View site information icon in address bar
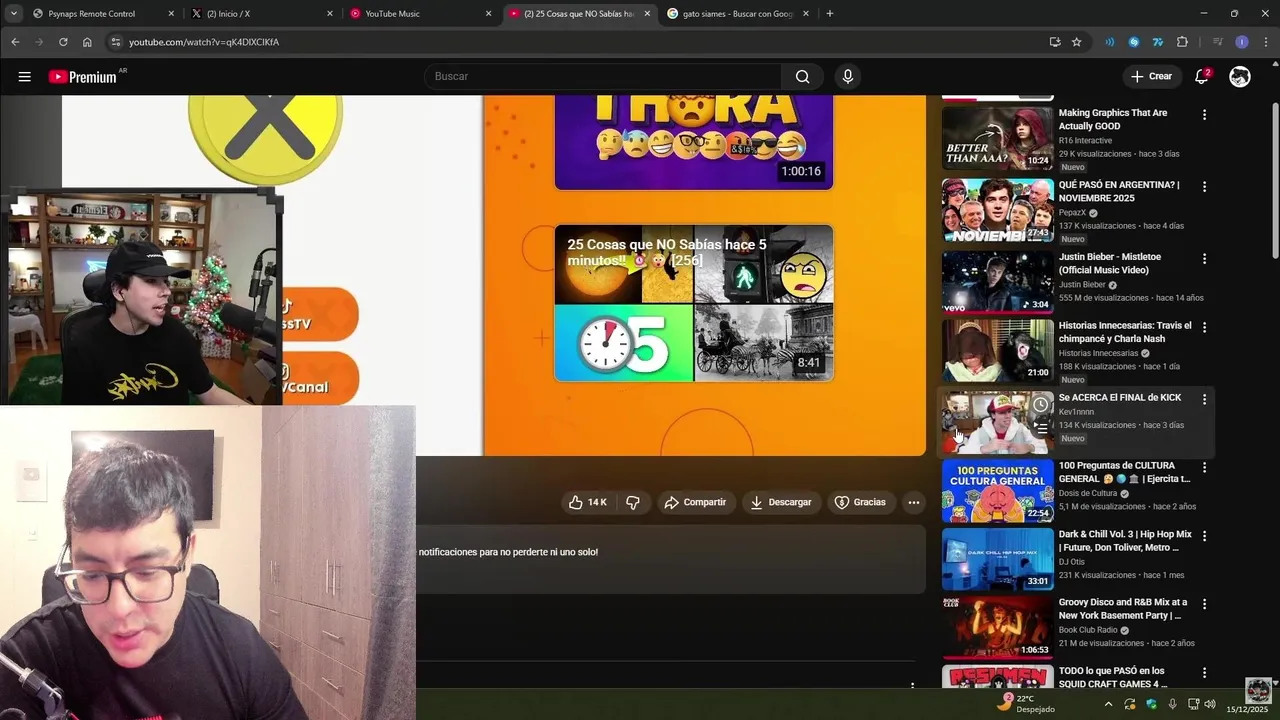The width and height of the screenshot is (1280, 720). tap(115, 42)
